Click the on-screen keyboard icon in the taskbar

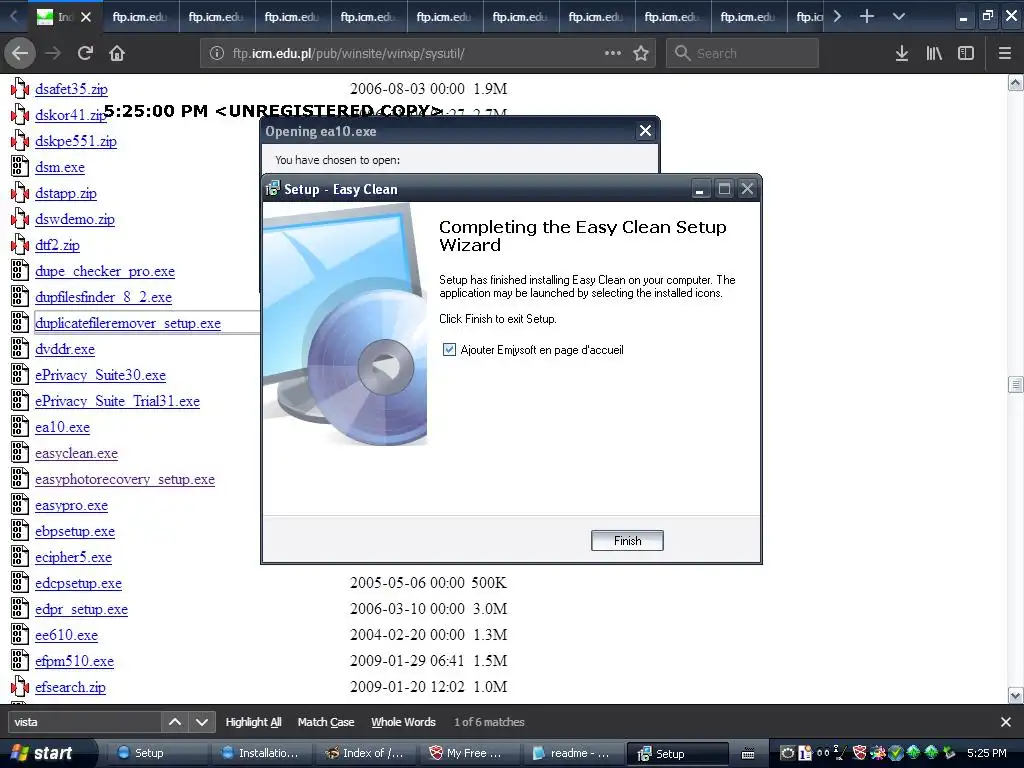(x=748, y=754)
